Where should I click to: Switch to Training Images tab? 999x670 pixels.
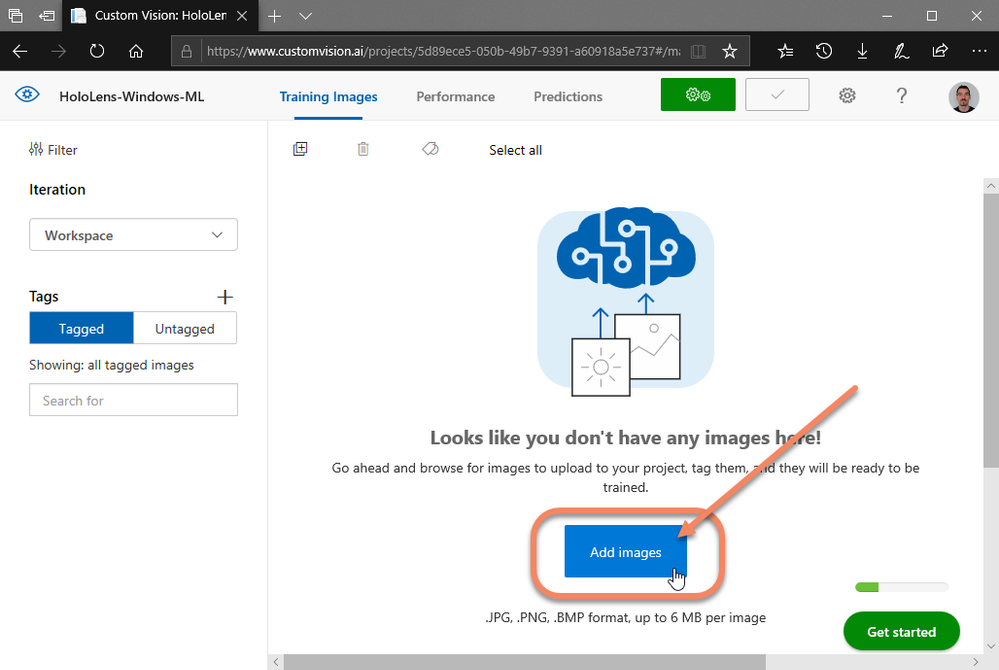click(328, 97)
